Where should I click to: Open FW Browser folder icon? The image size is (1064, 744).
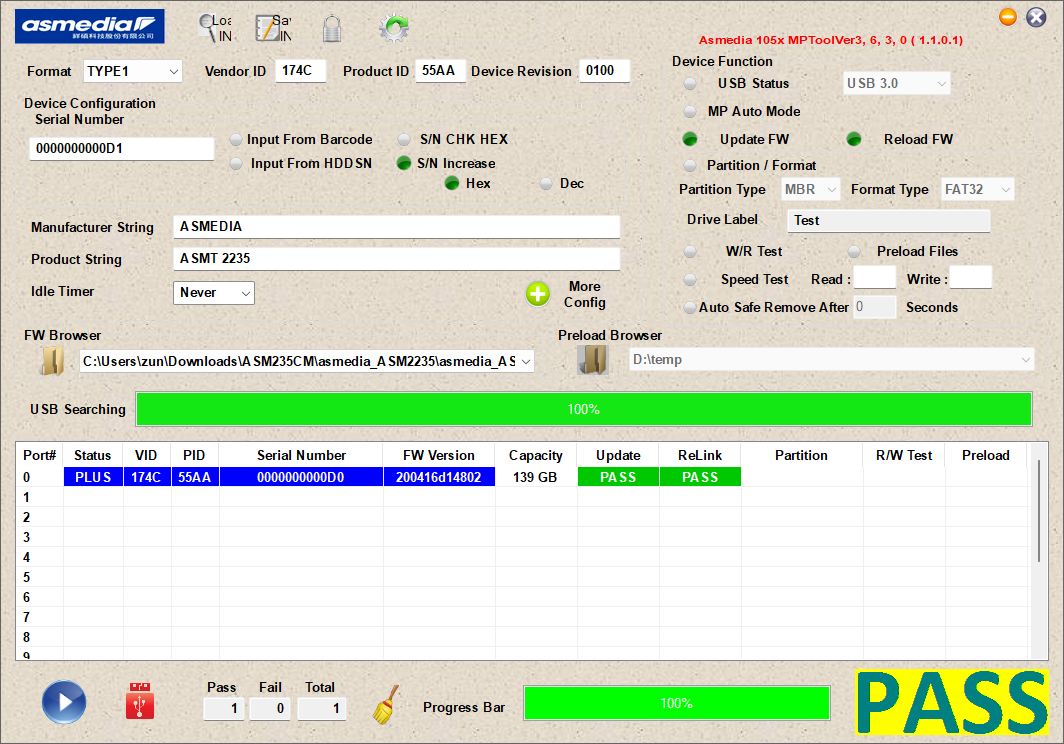coord(52,361)
